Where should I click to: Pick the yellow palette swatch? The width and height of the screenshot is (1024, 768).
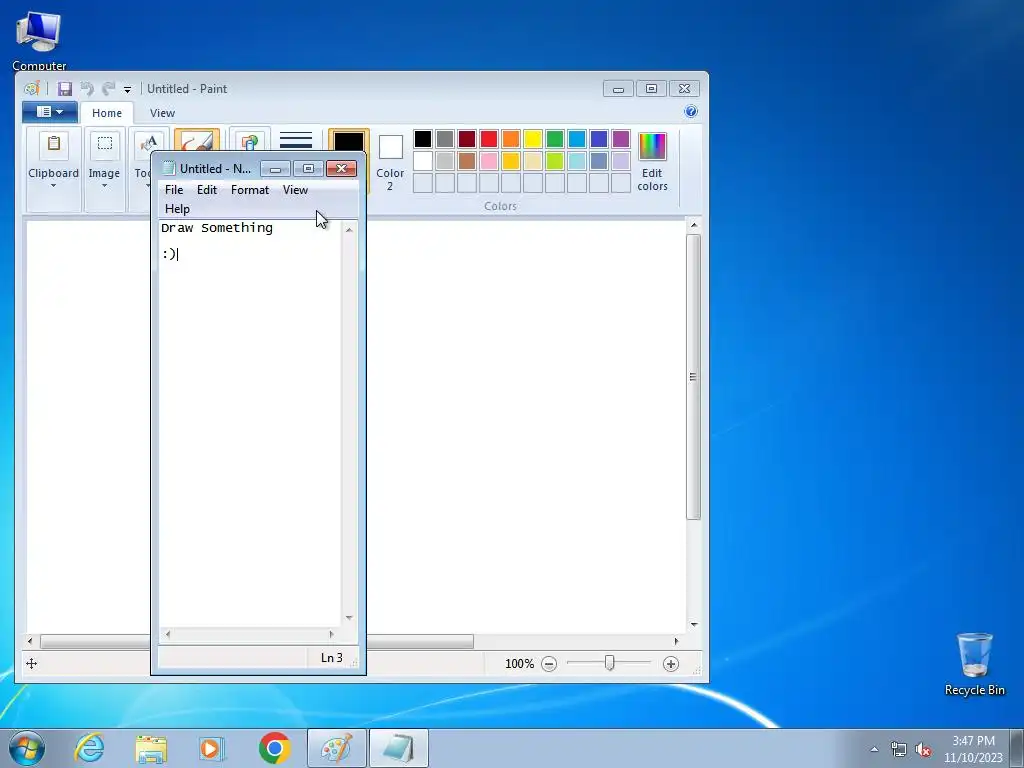pos(533,138)
